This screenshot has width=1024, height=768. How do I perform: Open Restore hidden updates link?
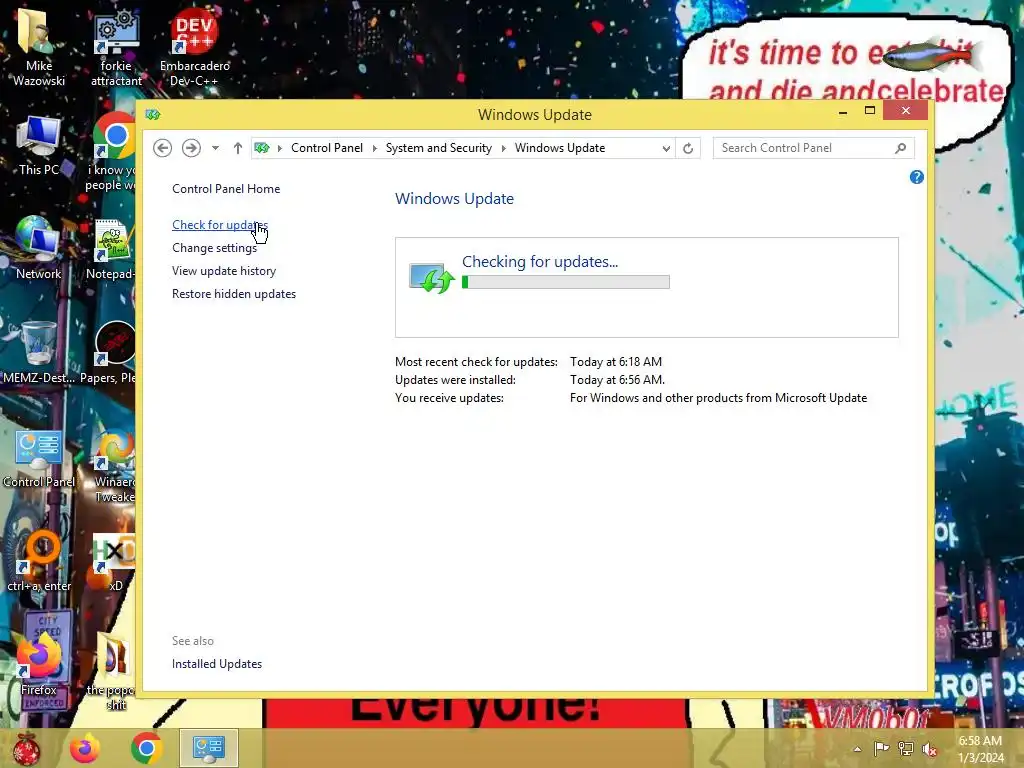point(234,294)
